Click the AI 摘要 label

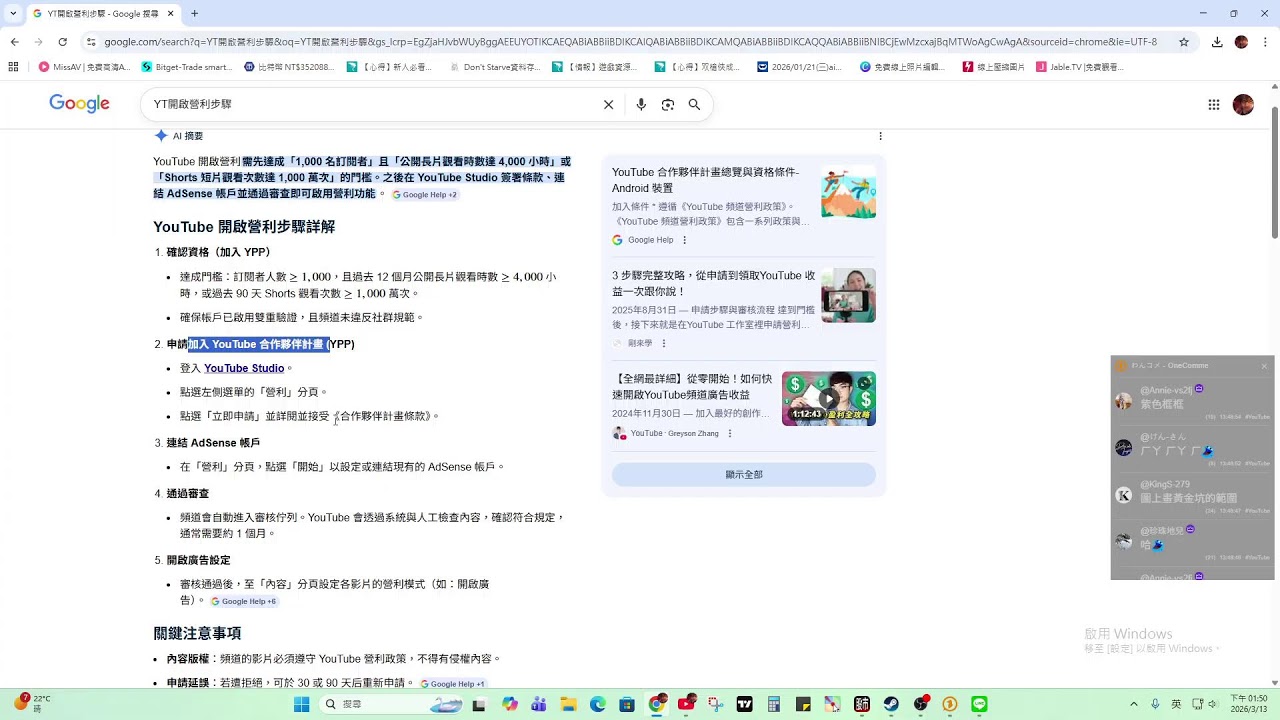pyautogui.click(x=188, y=136)
